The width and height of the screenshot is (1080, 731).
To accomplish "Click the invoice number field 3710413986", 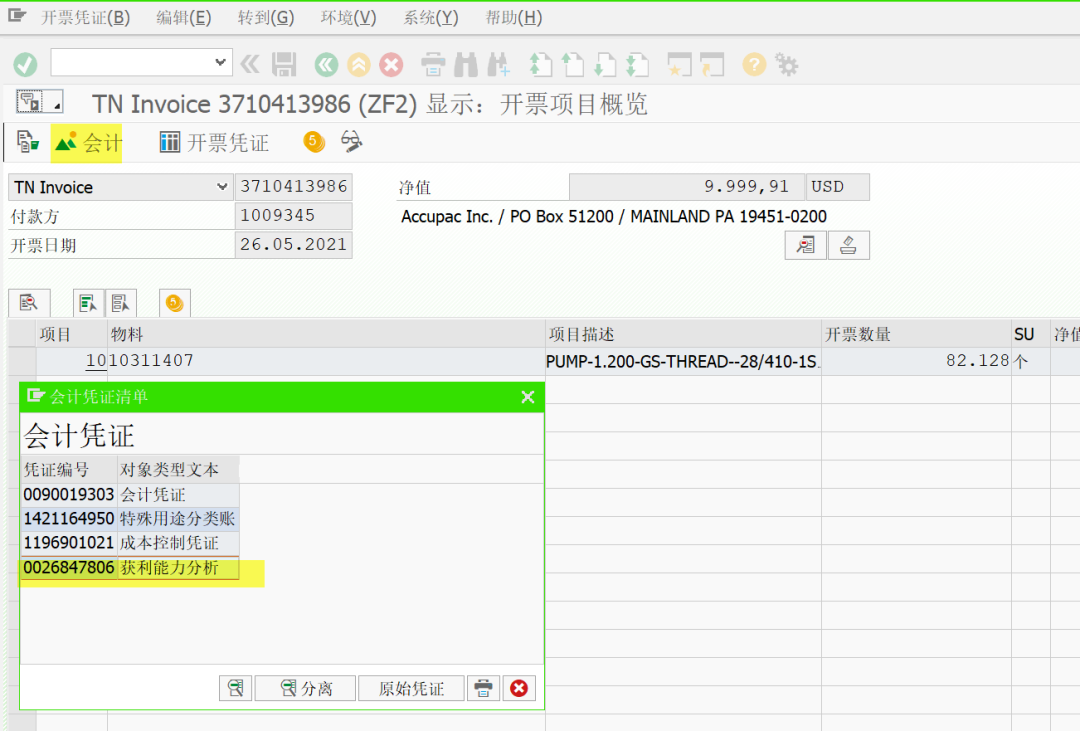I will click(x=293, y=187).
